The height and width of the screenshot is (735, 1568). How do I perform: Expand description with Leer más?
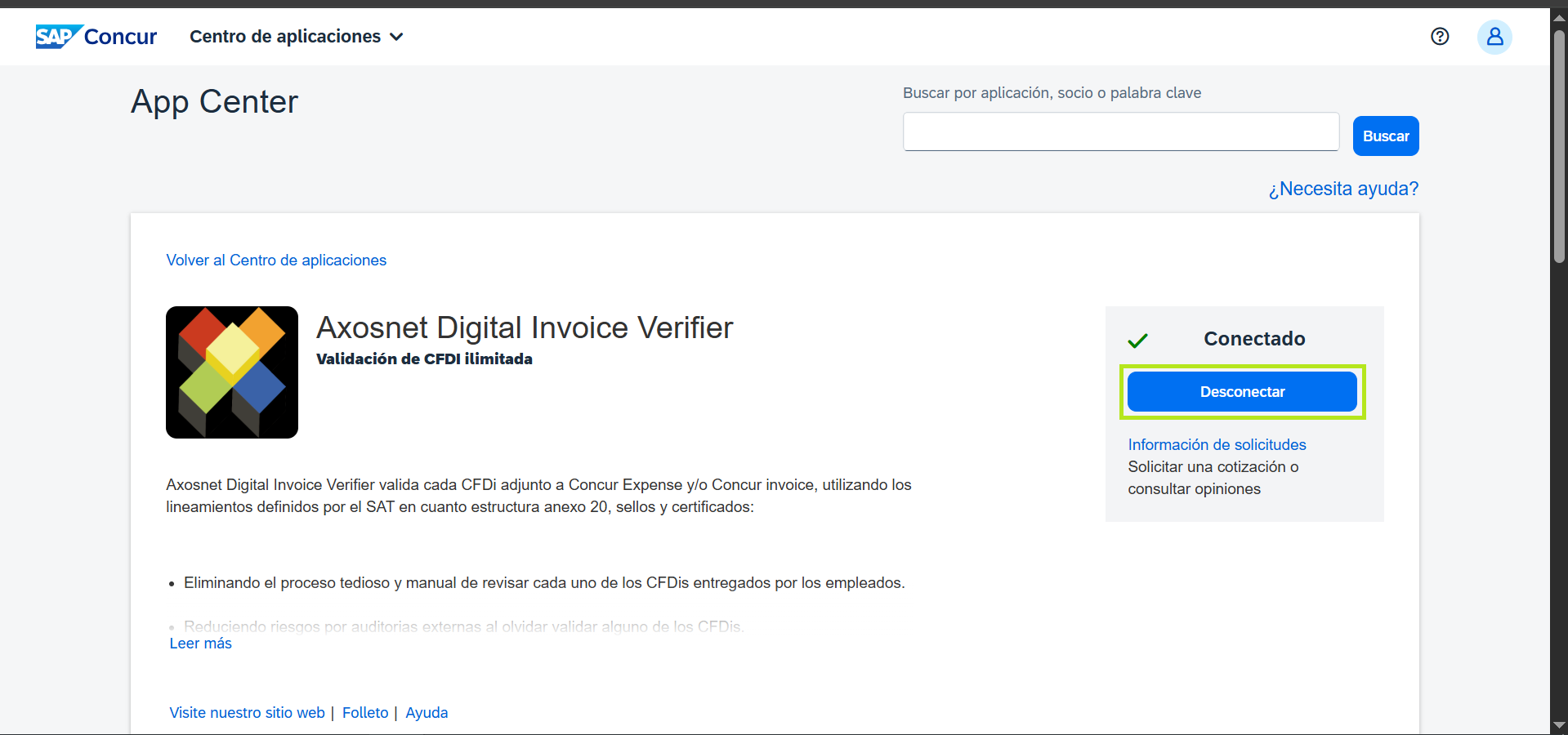tap(200, 644)
